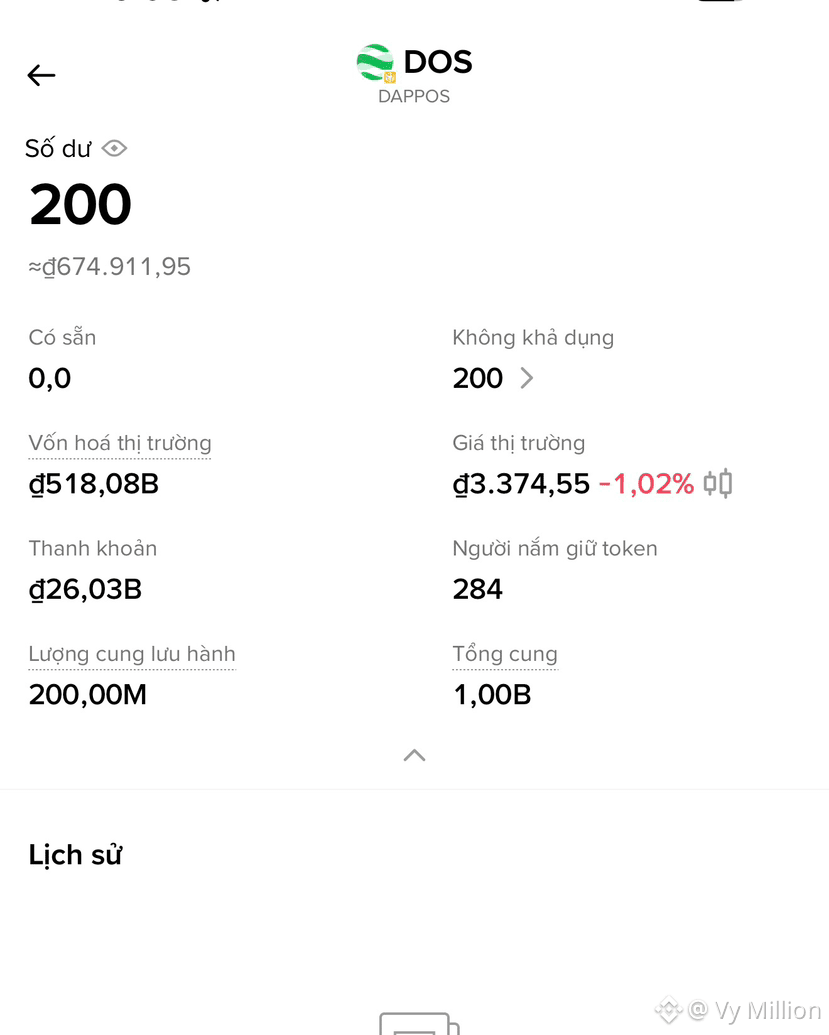Screen dimensions: 829x1035
Task: Tap the empty history placeholder icon
Action: (419, 1023)
